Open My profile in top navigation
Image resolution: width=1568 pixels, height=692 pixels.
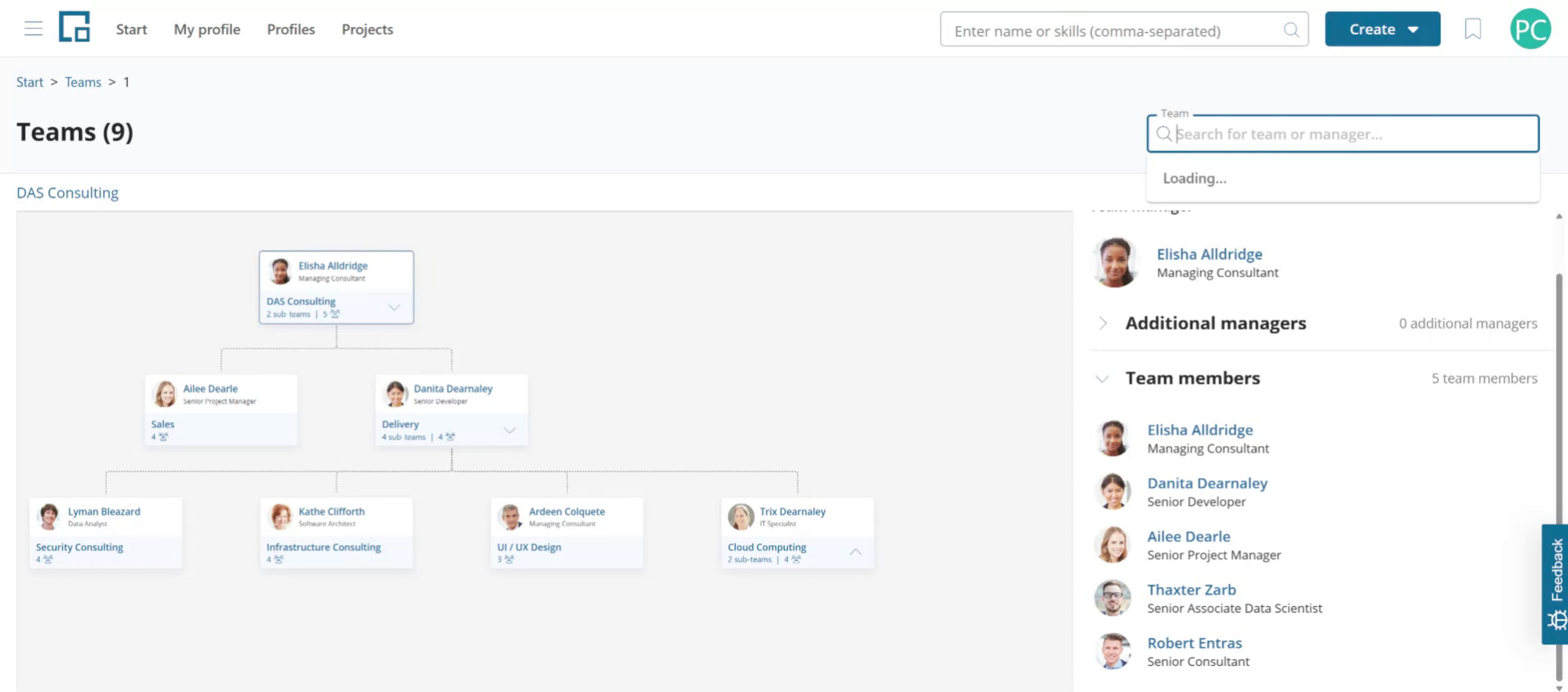pyautogui.click(x=207, y=29)
